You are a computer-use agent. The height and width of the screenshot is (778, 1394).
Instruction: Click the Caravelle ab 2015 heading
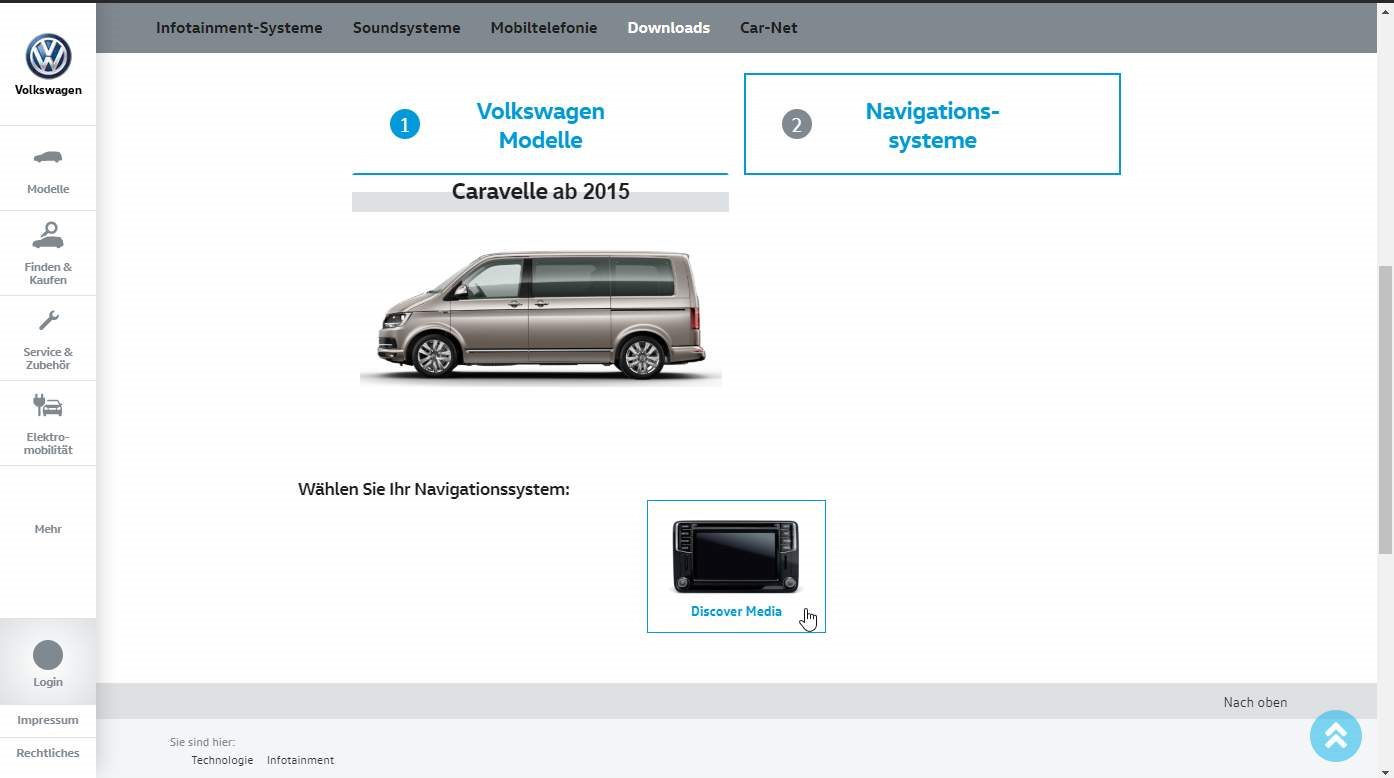541,191
